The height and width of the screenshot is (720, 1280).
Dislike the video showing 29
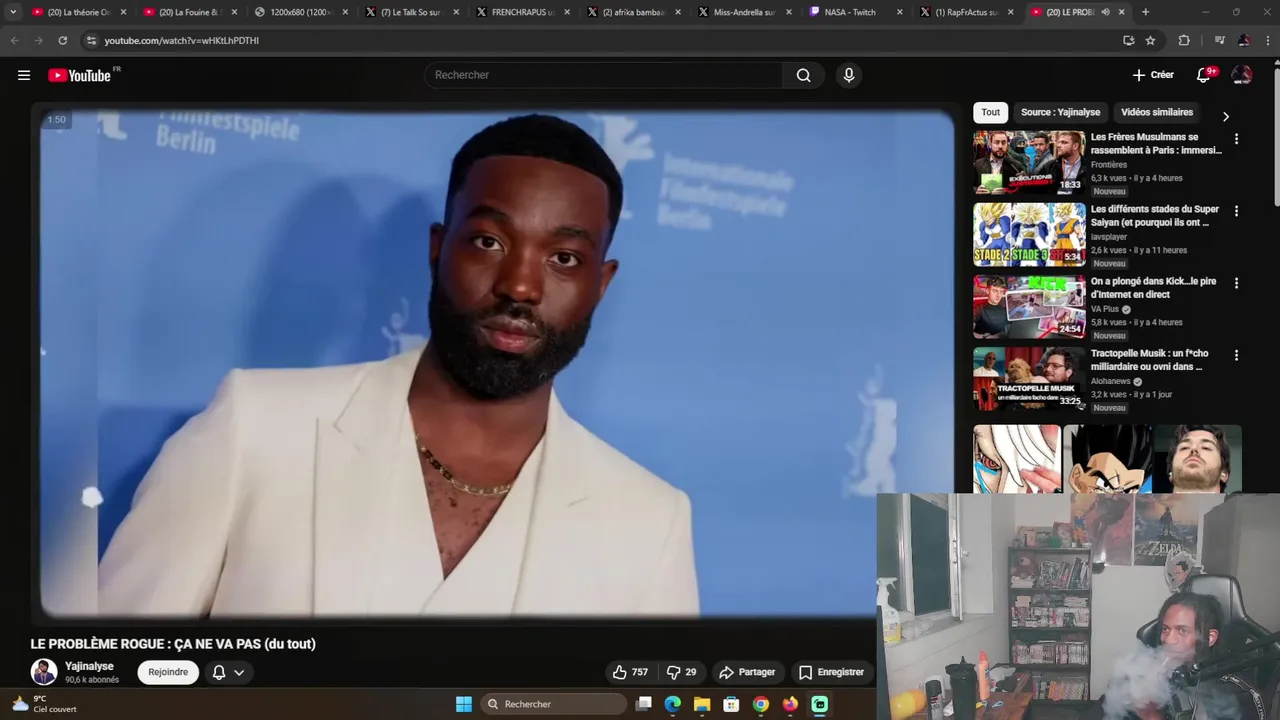pos(681,672)
